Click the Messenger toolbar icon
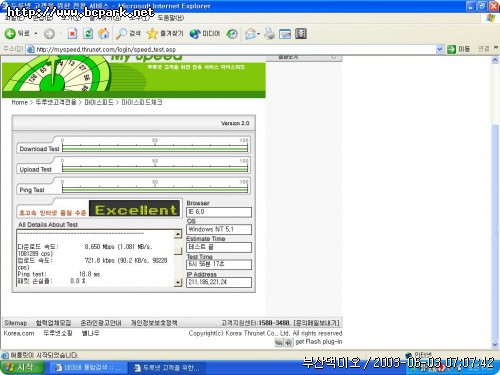 pos(301,33)
